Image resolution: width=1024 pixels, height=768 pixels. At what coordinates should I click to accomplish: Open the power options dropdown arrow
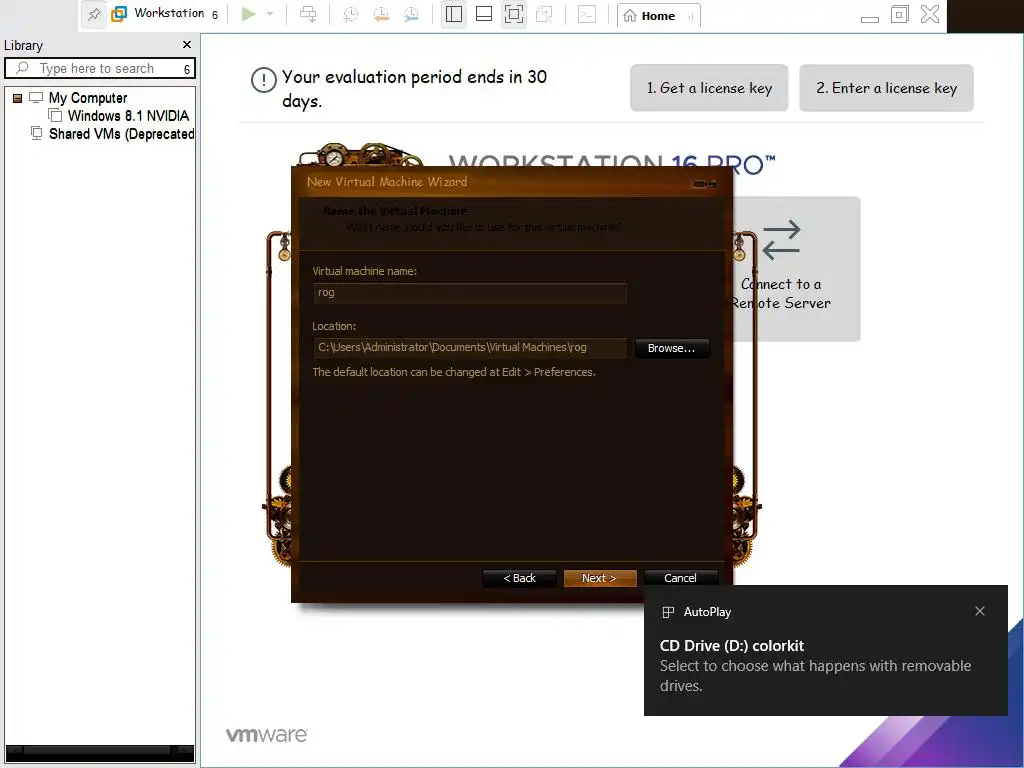[x=270, y=14]
